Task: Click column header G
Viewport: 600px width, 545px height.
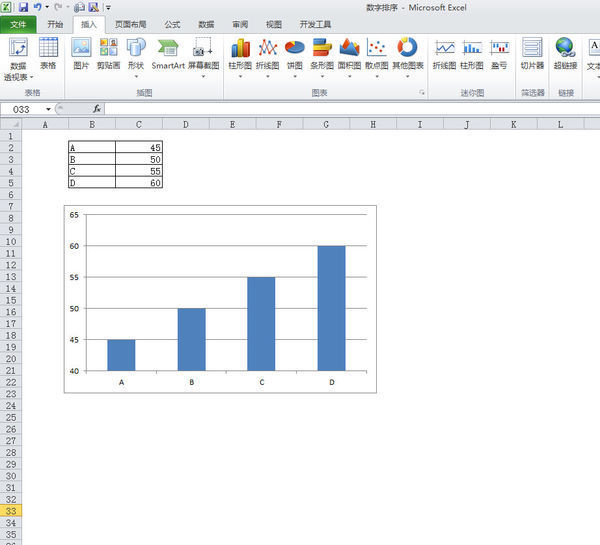Action: point(325,125)
